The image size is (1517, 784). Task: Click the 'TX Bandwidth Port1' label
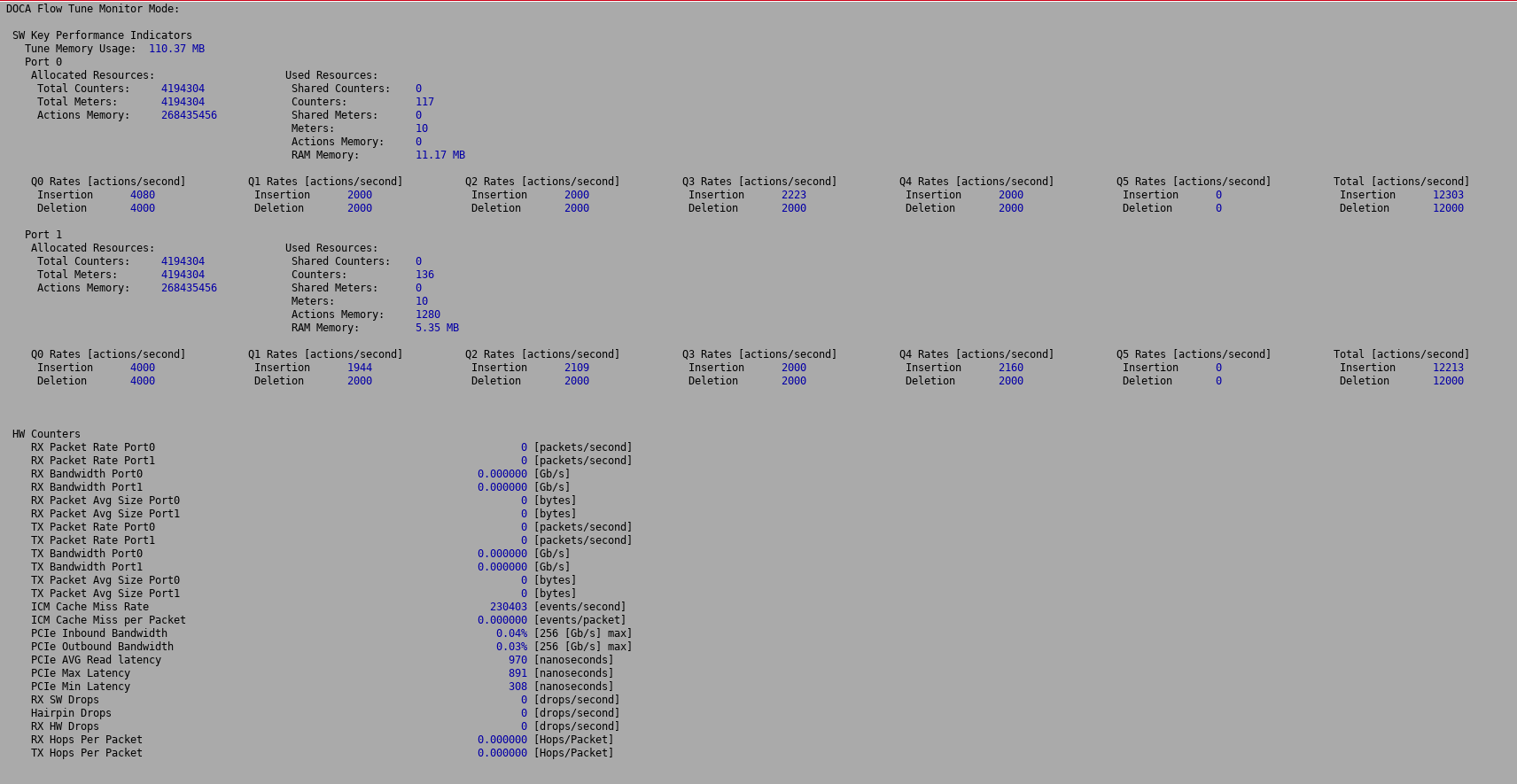point(87,567)
